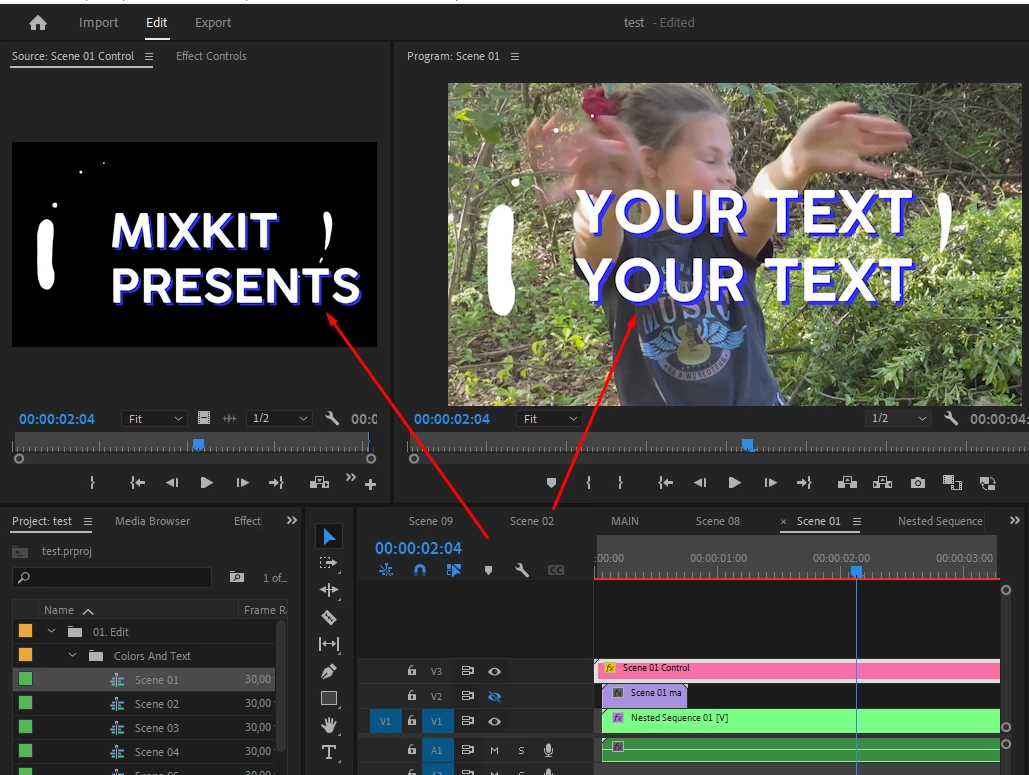
Task: Select the Selection tool arrow
Action: click(329, 536)
